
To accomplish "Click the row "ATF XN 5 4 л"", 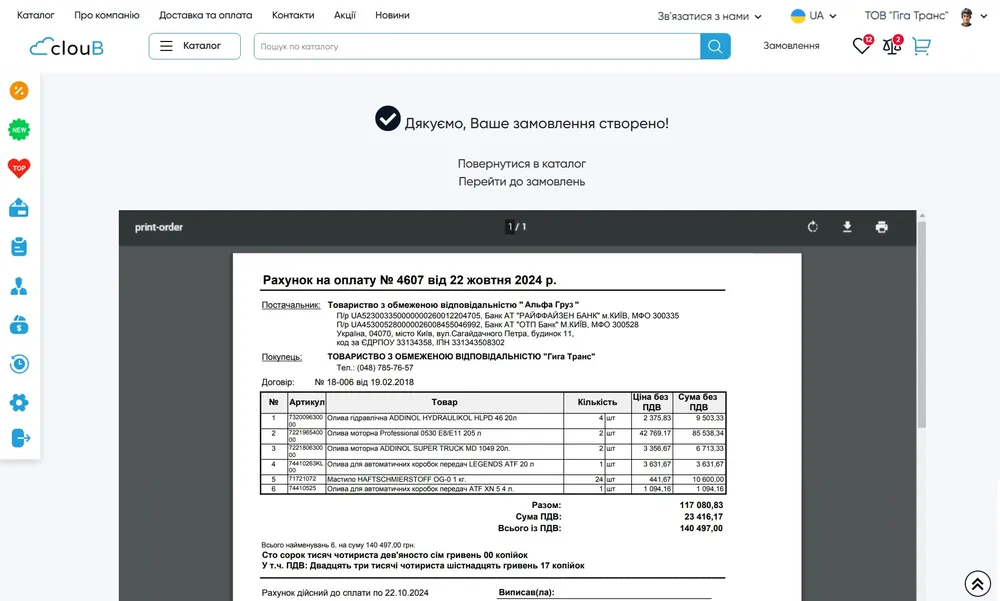I will click(493, 489).
